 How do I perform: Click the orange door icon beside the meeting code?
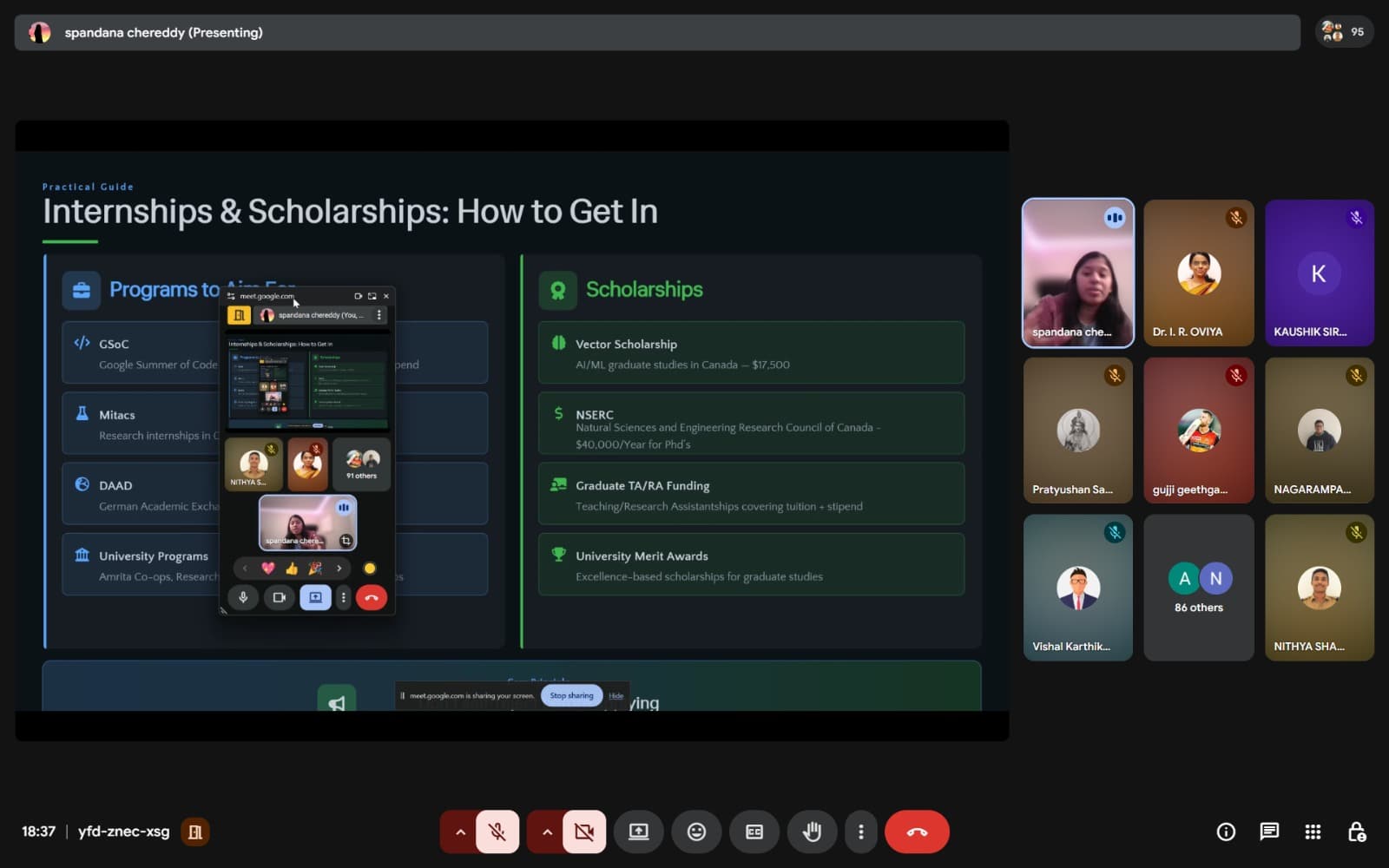pos(195,832)
